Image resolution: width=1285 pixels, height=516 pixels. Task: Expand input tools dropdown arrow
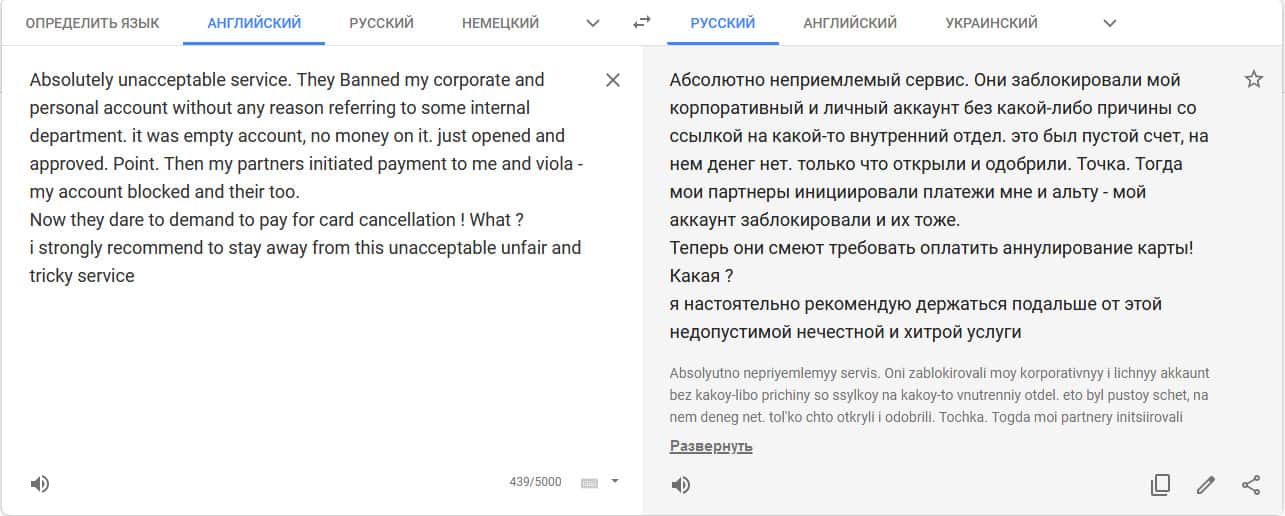click(615, 481)
